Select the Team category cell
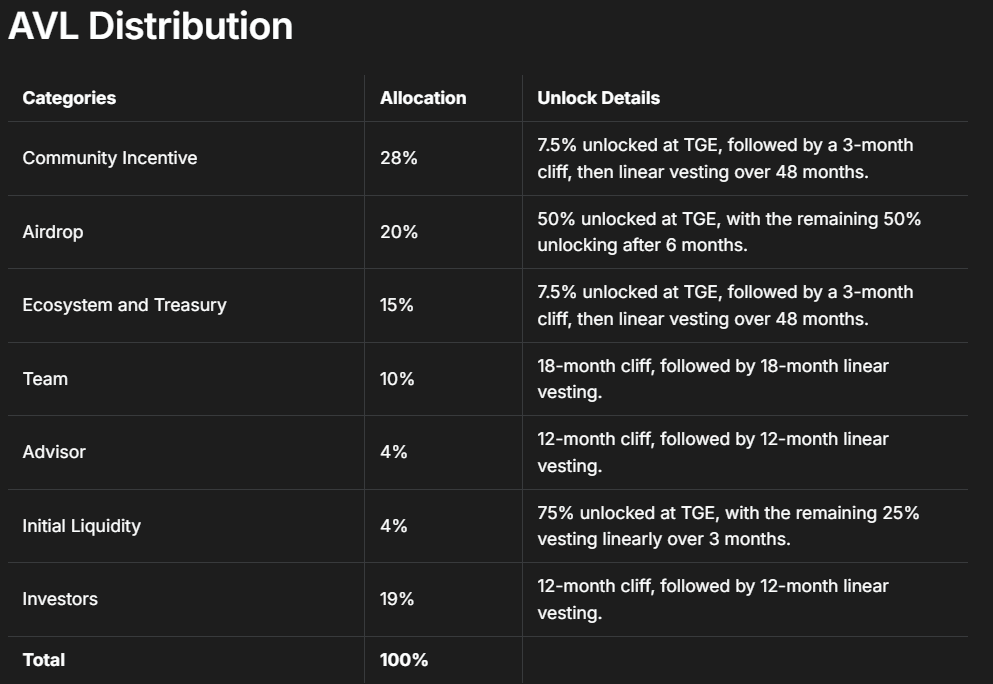Image resolution: width=993 pixels, height=684 pixels. tap(45, 379)
